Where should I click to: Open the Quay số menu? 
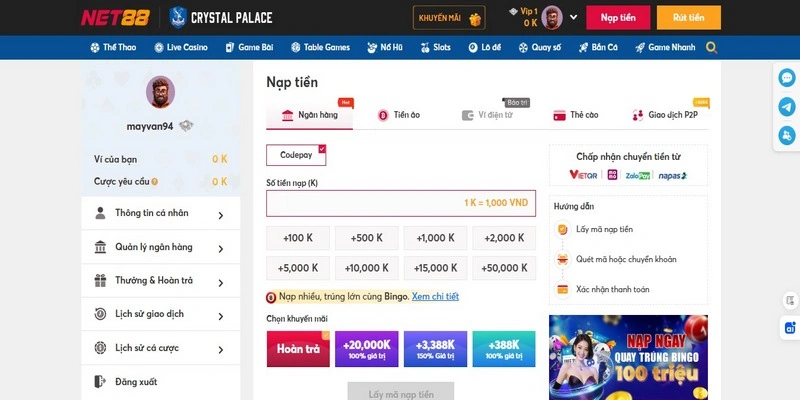click(540, 47)
